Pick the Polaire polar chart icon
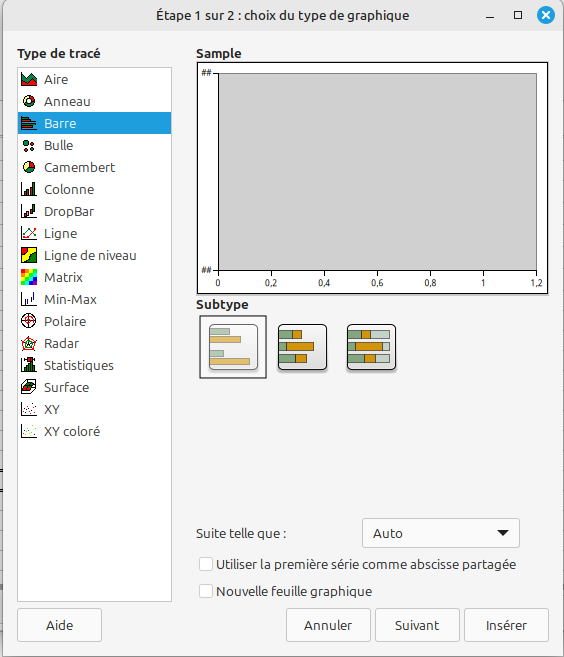 [x=29, y=321]
